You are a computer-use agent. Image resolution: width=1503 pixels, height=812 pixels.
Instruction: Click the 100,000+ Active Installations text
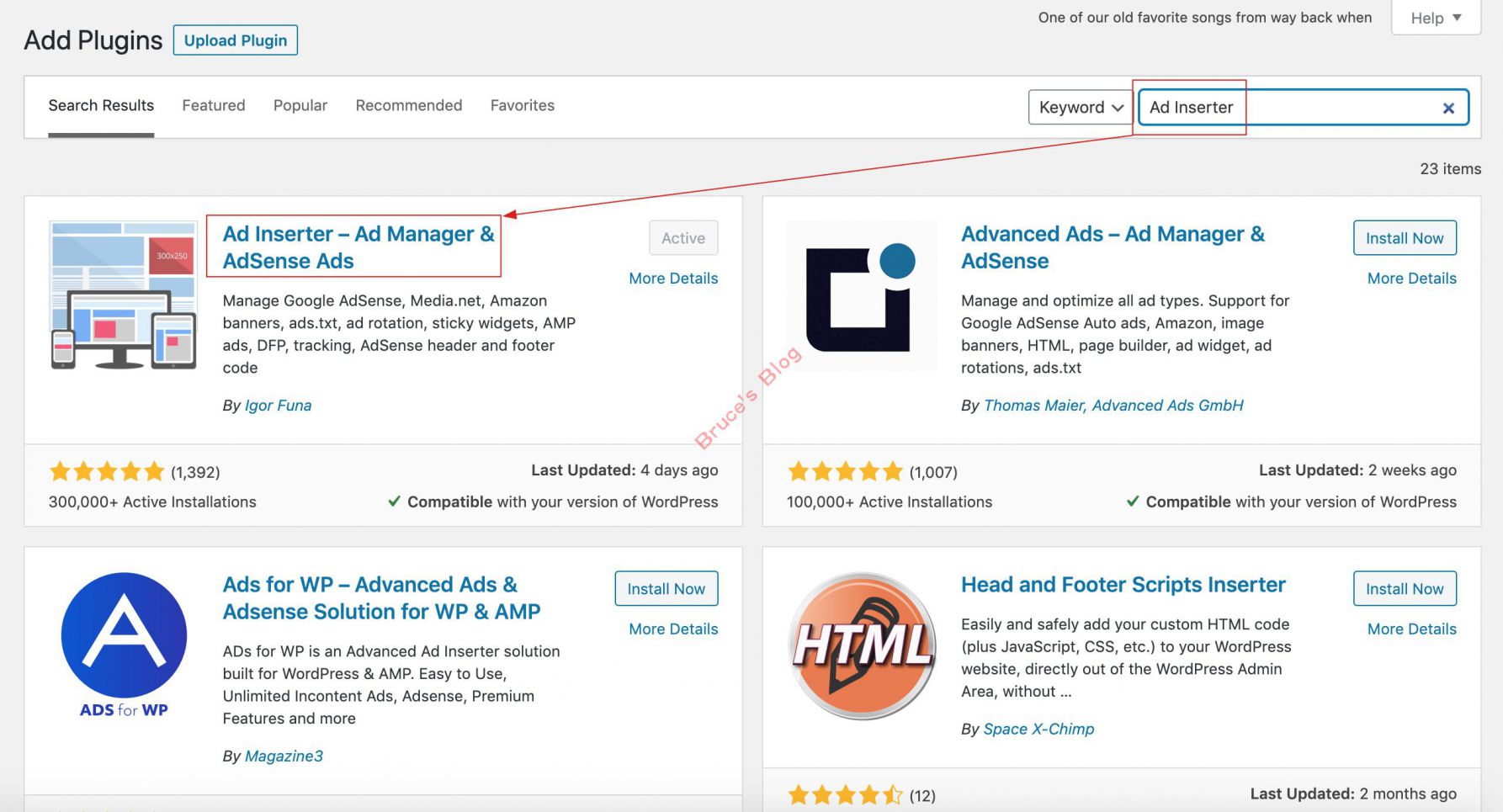click(x=890, y=502)
